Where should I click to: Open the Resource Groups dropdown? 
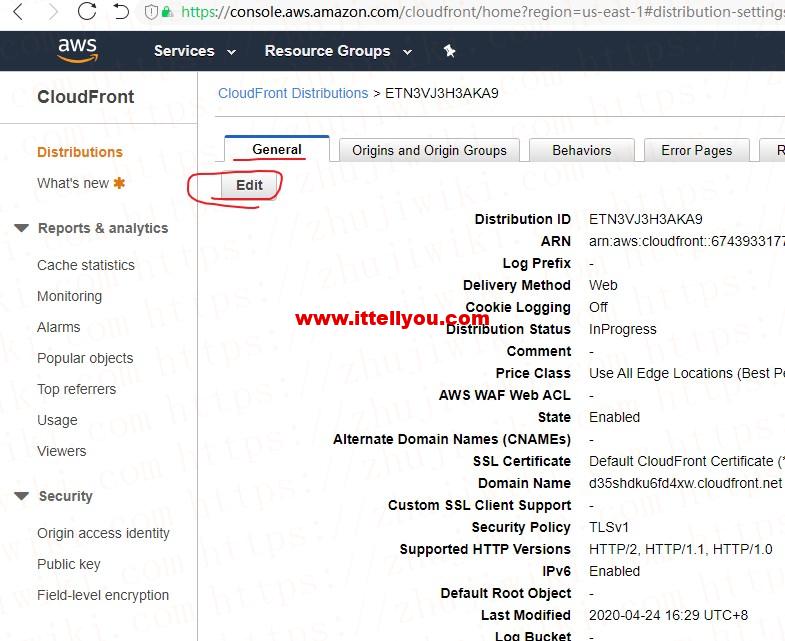338,51
